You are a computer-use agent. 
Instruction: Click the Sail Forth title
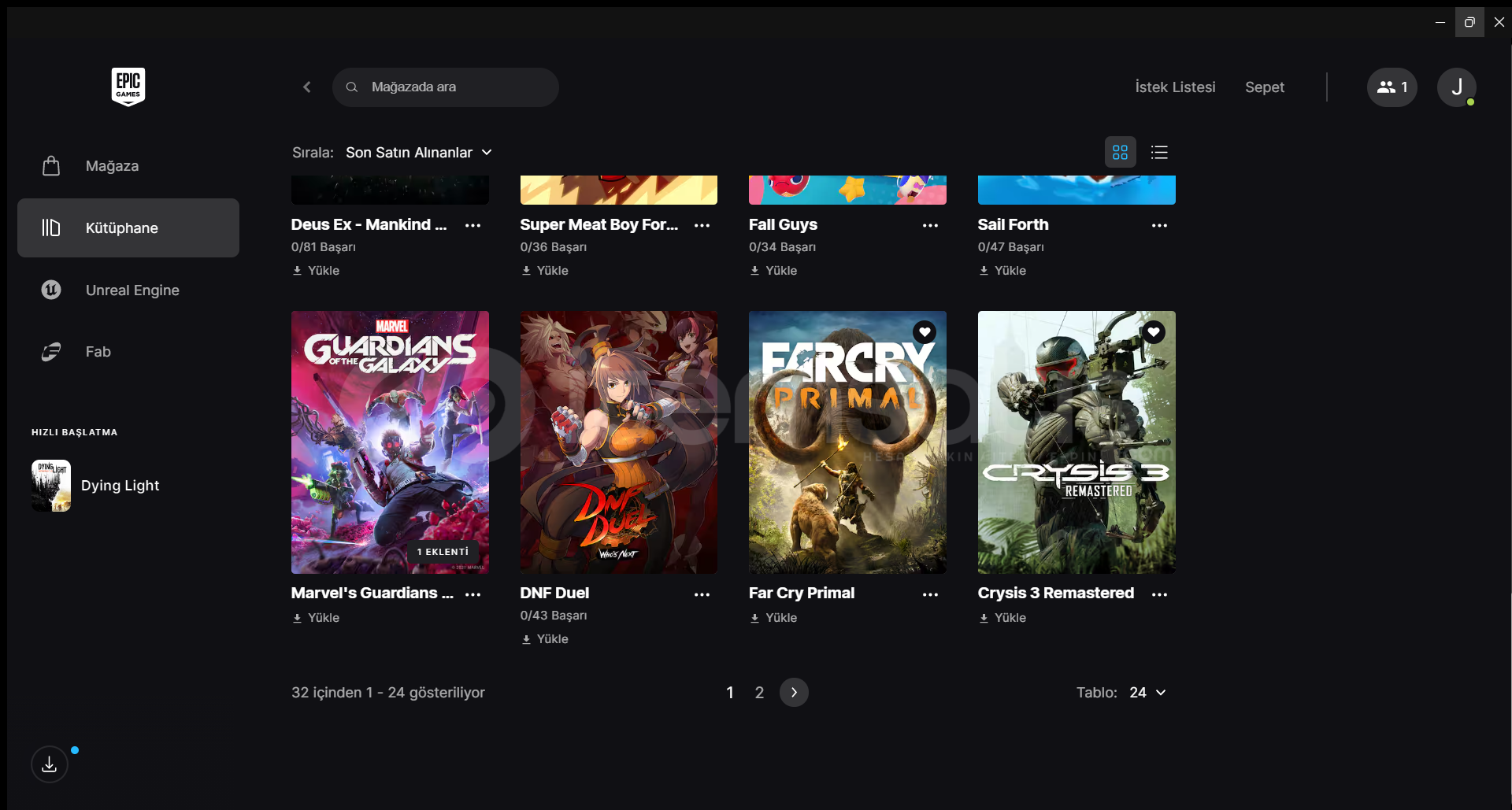1013,224
